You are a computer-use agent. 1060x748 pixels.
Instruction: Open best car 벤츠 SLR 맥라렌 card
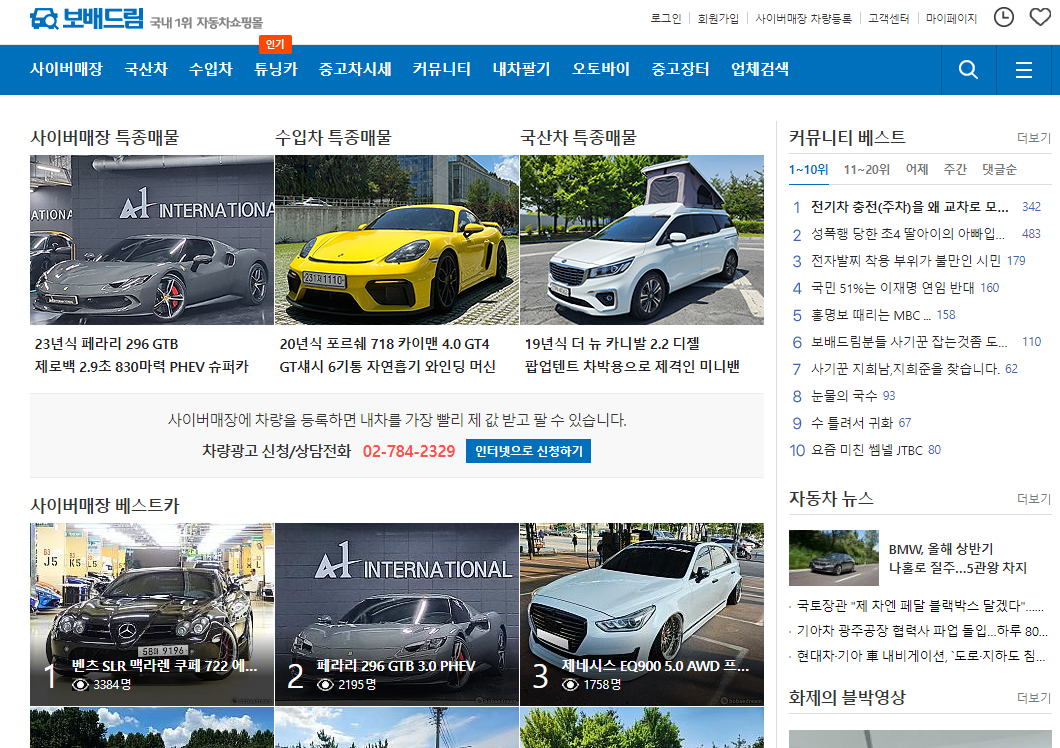[152, 614]
